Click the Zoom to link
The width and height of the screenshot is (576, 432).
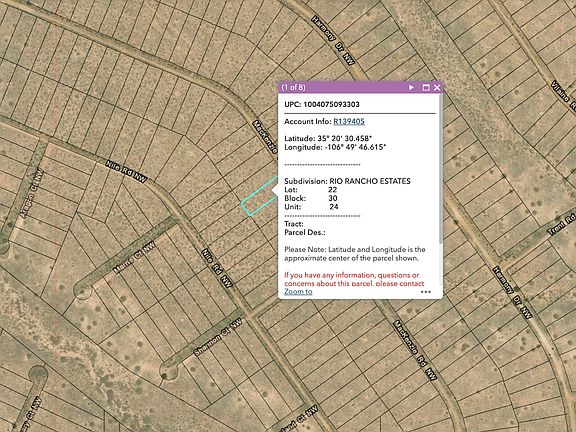pyautogui.click(x=298, y=292)
